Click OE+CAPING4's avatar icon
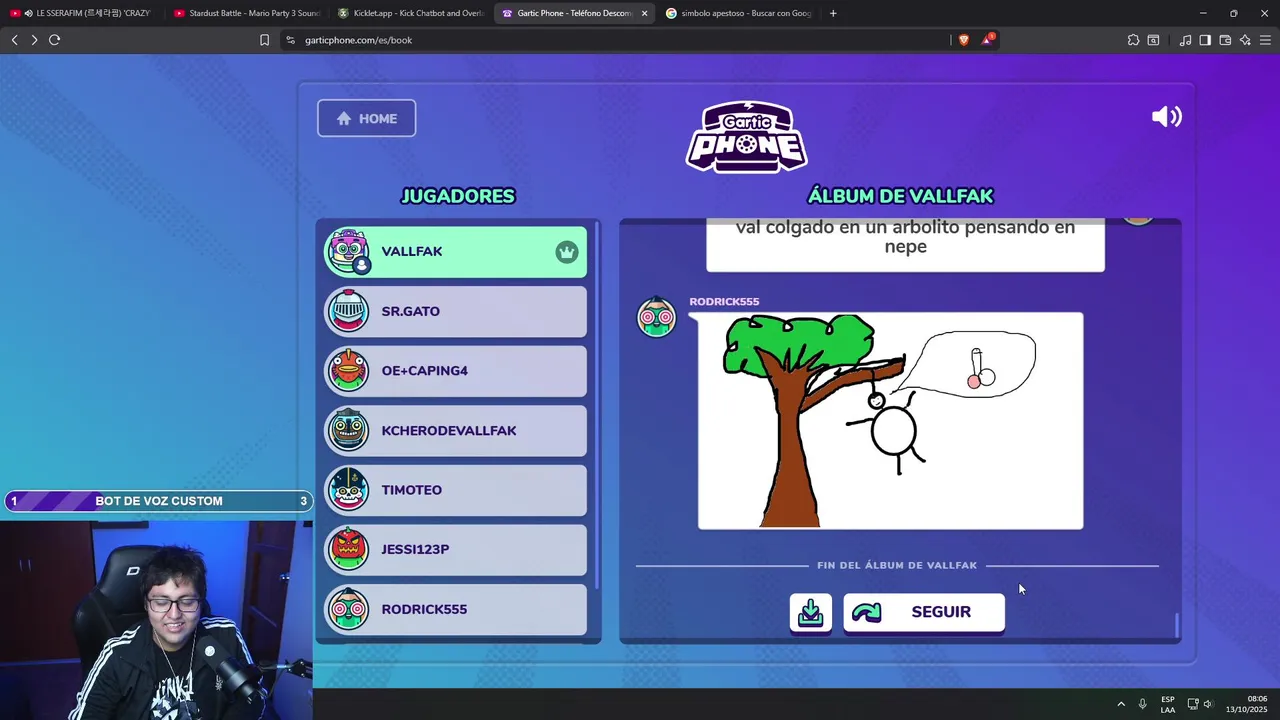Screen dimensions: 1280x720 (x=348, y=370)
